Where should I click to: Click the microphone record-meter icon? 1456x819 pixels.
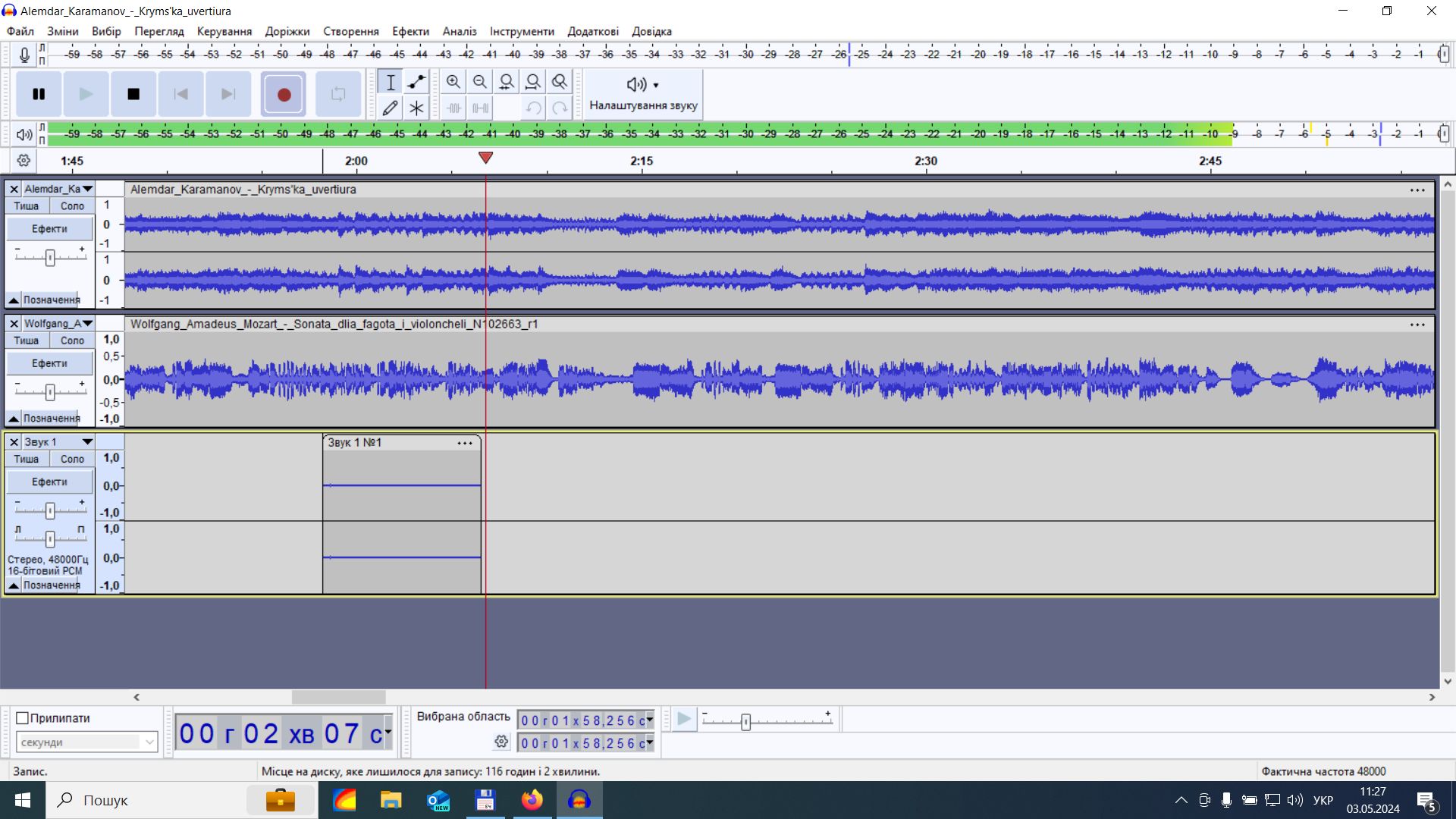(24, 54)
